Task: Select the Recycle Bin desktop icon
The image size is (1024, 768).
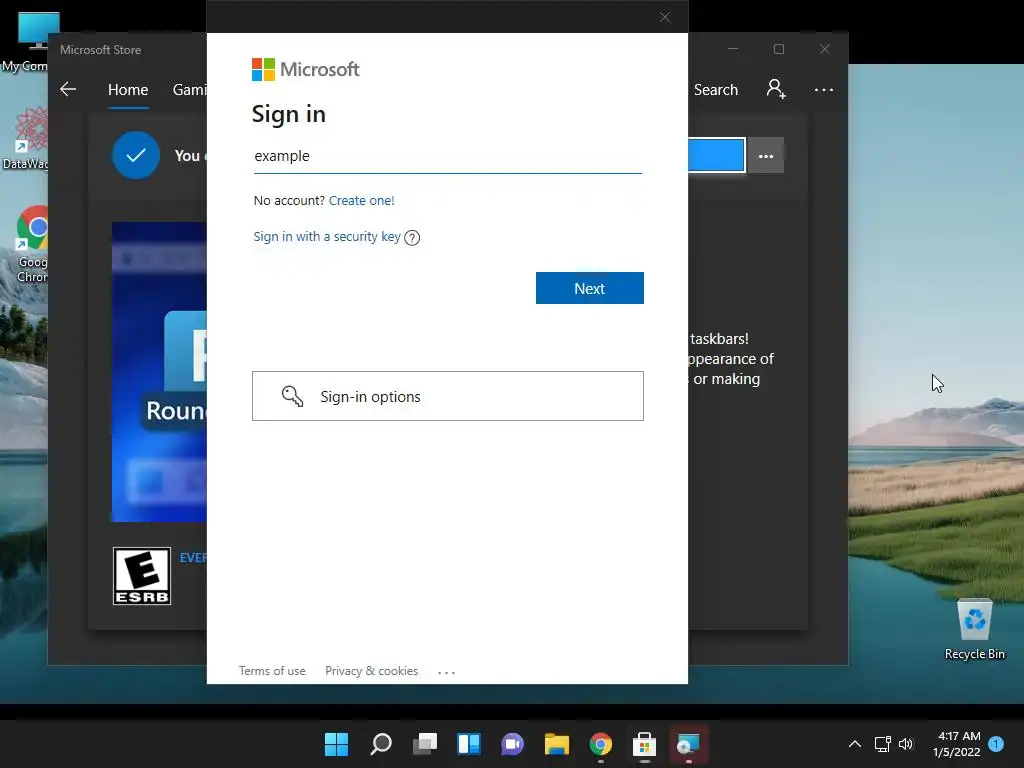Action: point(974,630)
